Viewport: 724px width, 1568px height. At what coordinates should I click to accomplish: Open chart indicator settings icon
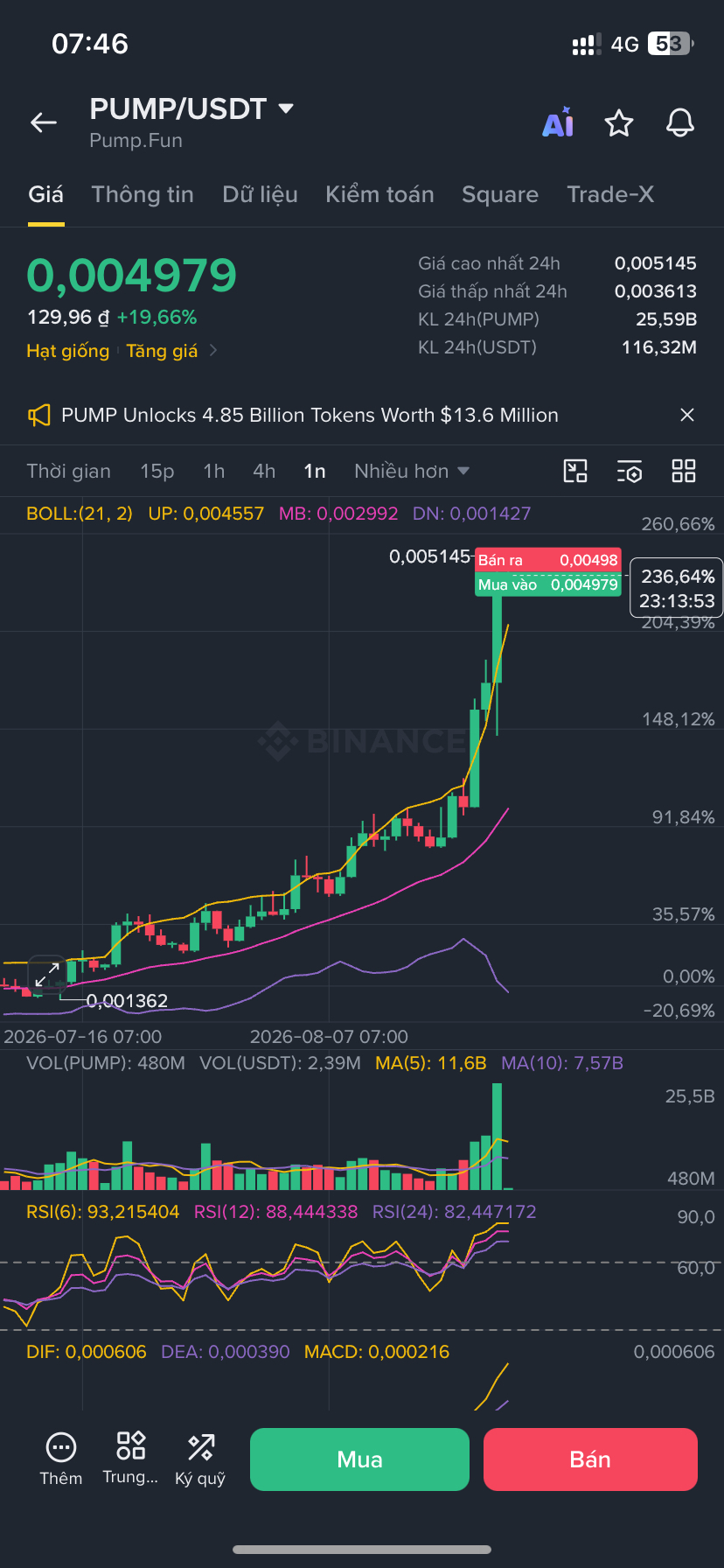click(x=630, y=471)
